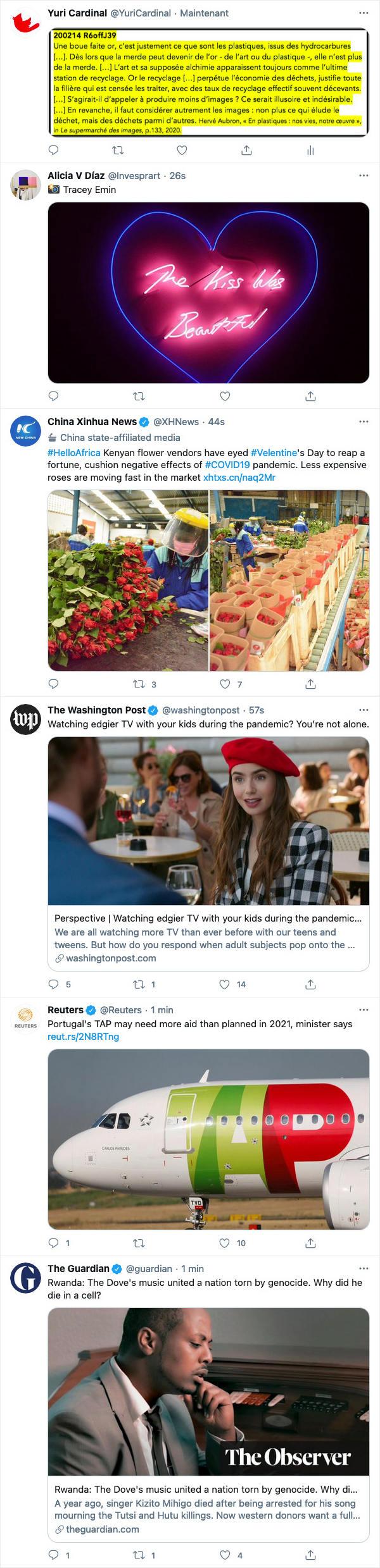Like the Reuters tweet with 10 likes
Image resolution: width=380 pixels, height=1568 pixels.
[x=225, y=1244]
